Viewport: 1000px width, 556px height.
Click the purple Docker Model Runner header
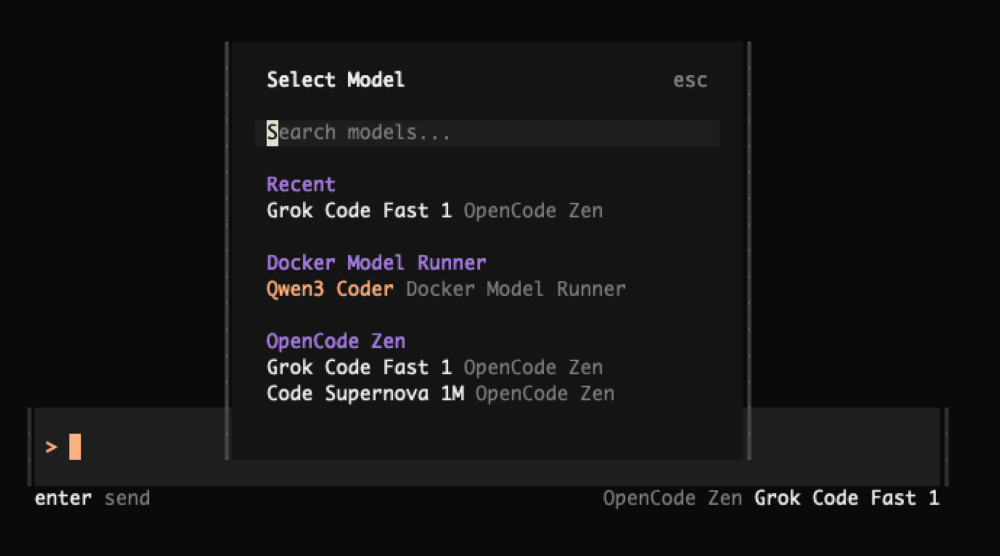pyautogui.click(x=376, y=263)
